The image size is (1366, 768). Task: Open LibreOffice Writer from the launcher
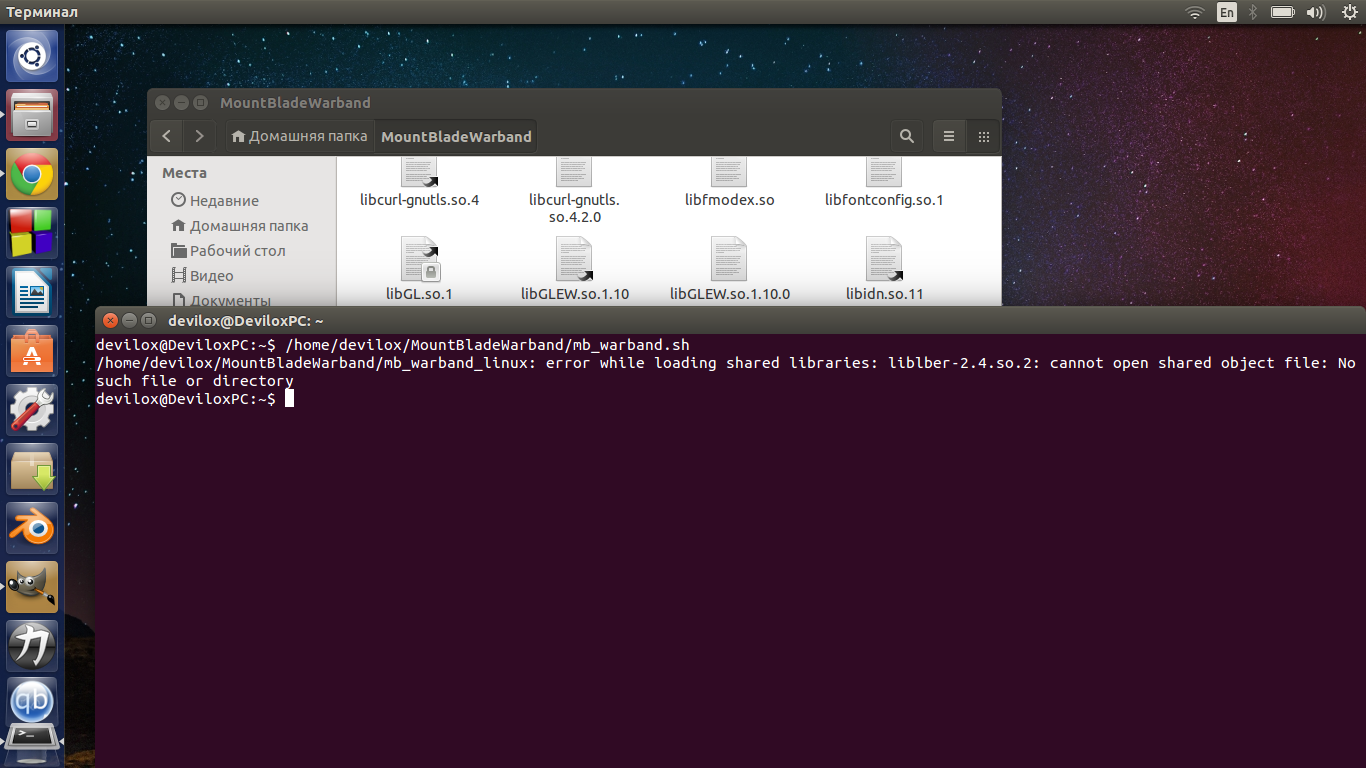(x=32, y=293)
